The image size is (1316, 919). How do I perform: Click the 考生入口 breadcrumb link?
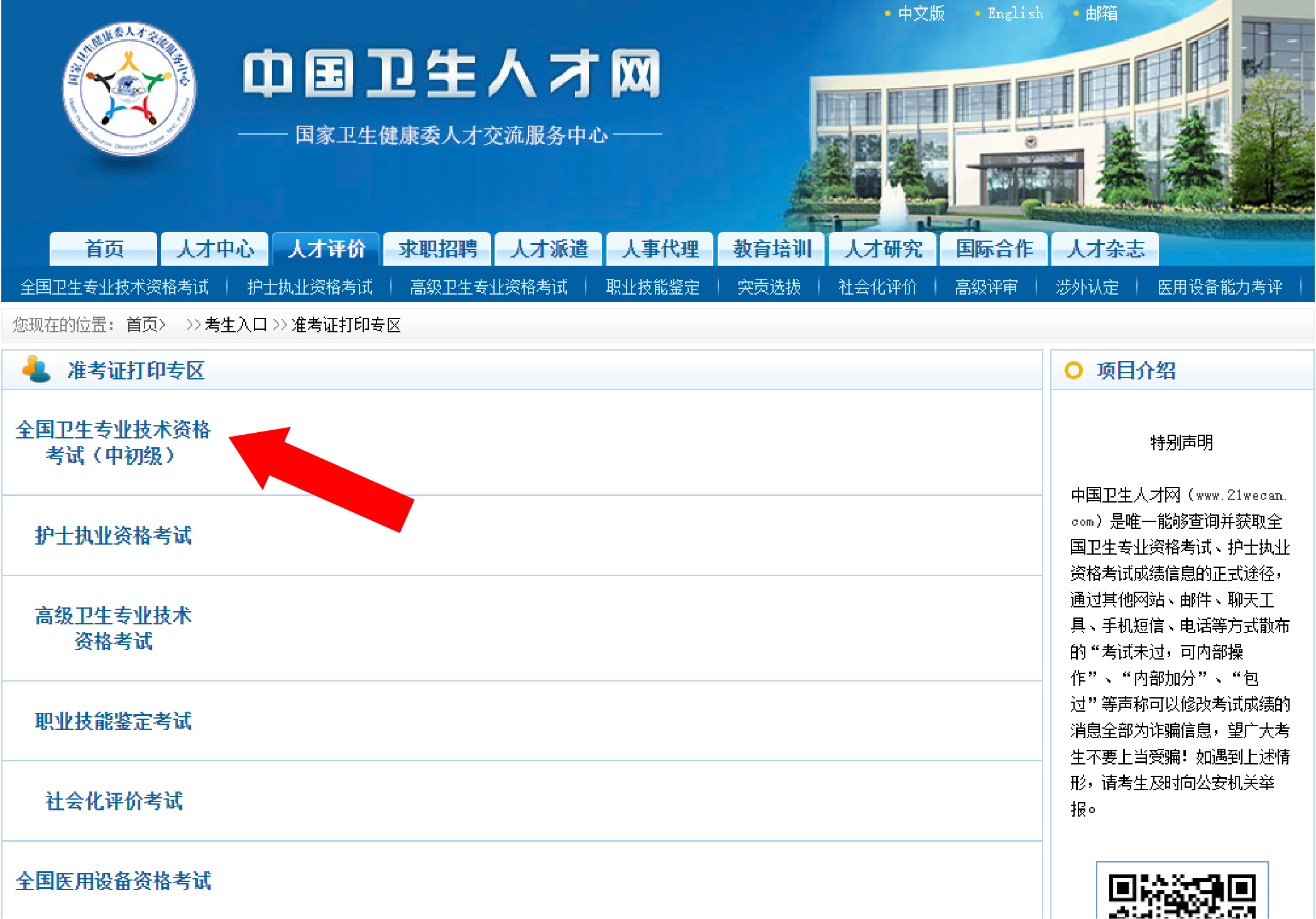(236, 325)
